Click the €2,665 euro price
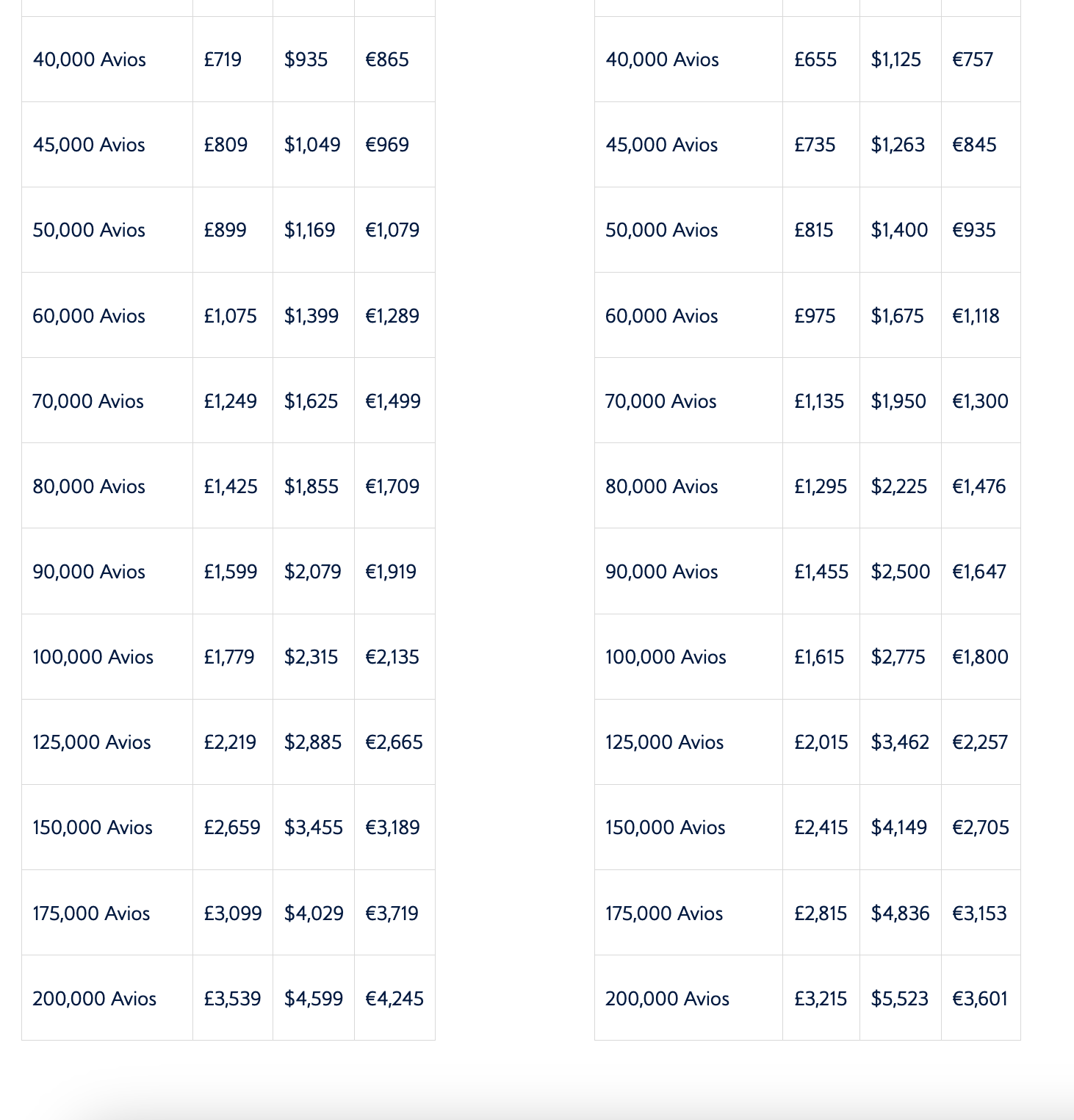Image resolution: width=1074 pixels, height=1120 pixels. click(x=394, y=742)
